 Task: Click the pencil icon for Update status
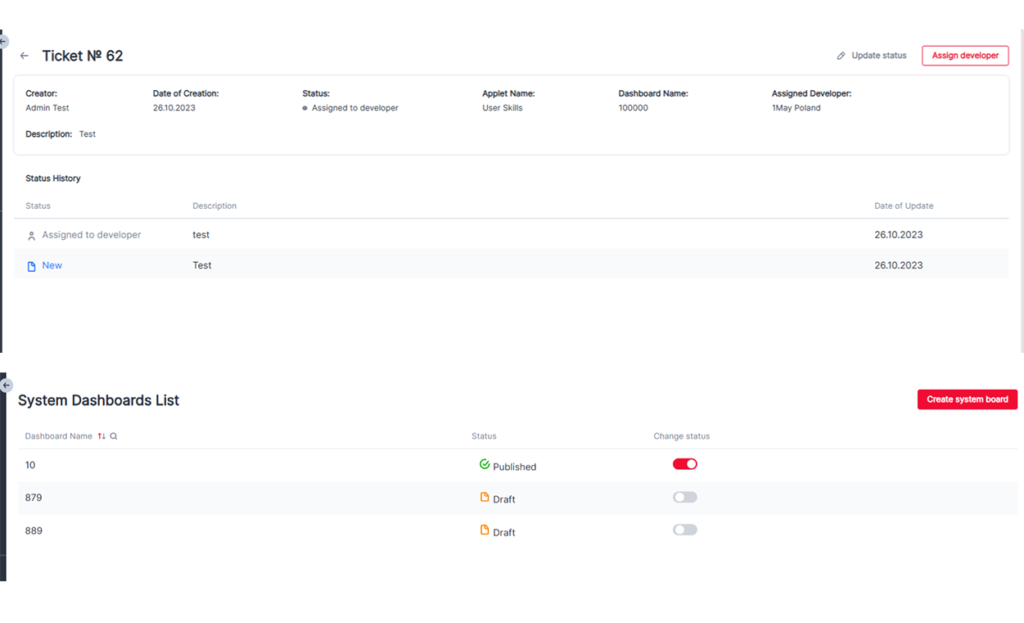point(841,56)
